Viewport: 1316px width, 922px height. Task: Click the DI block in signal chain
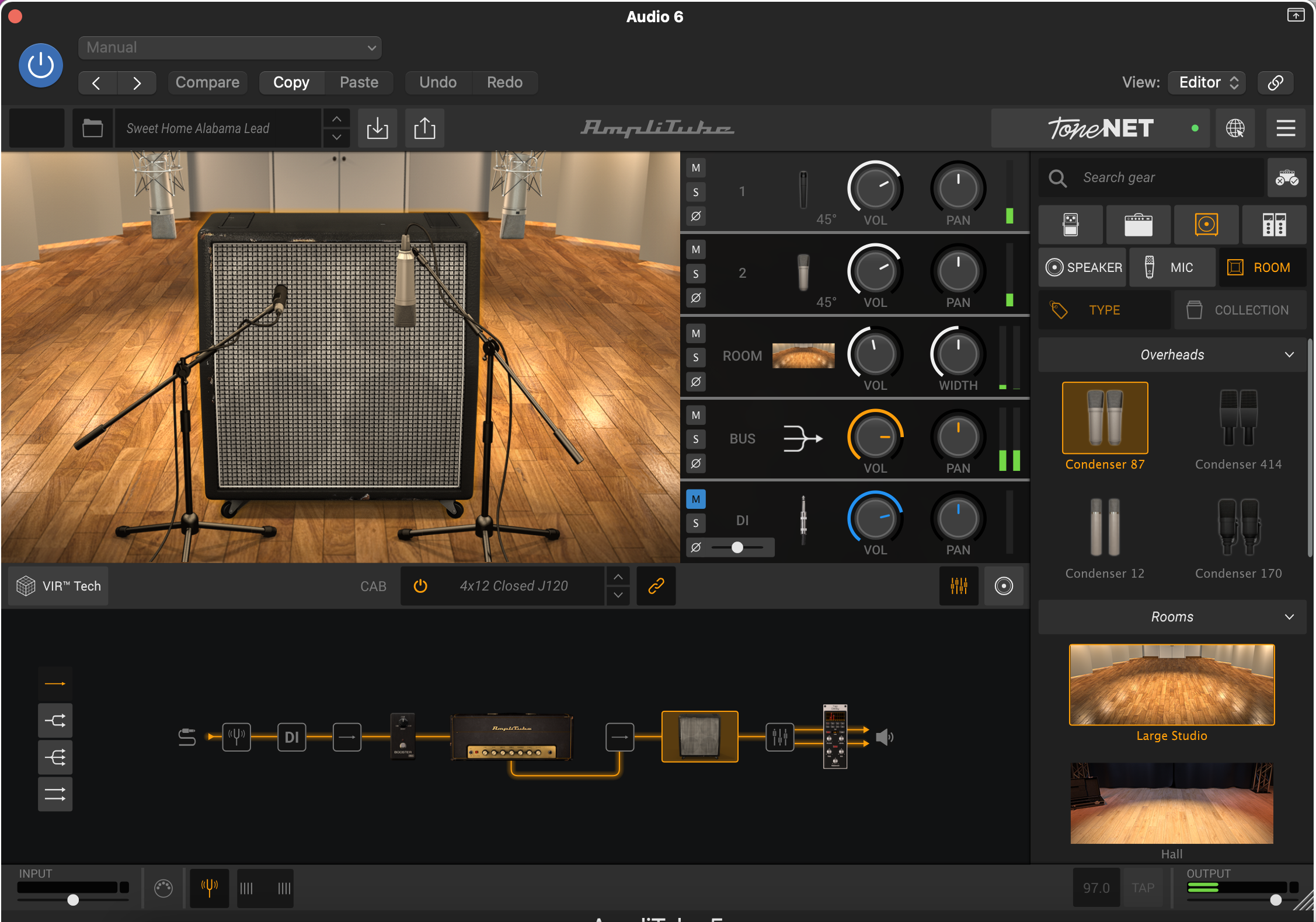pyautogui.click(x=291, y=737)
